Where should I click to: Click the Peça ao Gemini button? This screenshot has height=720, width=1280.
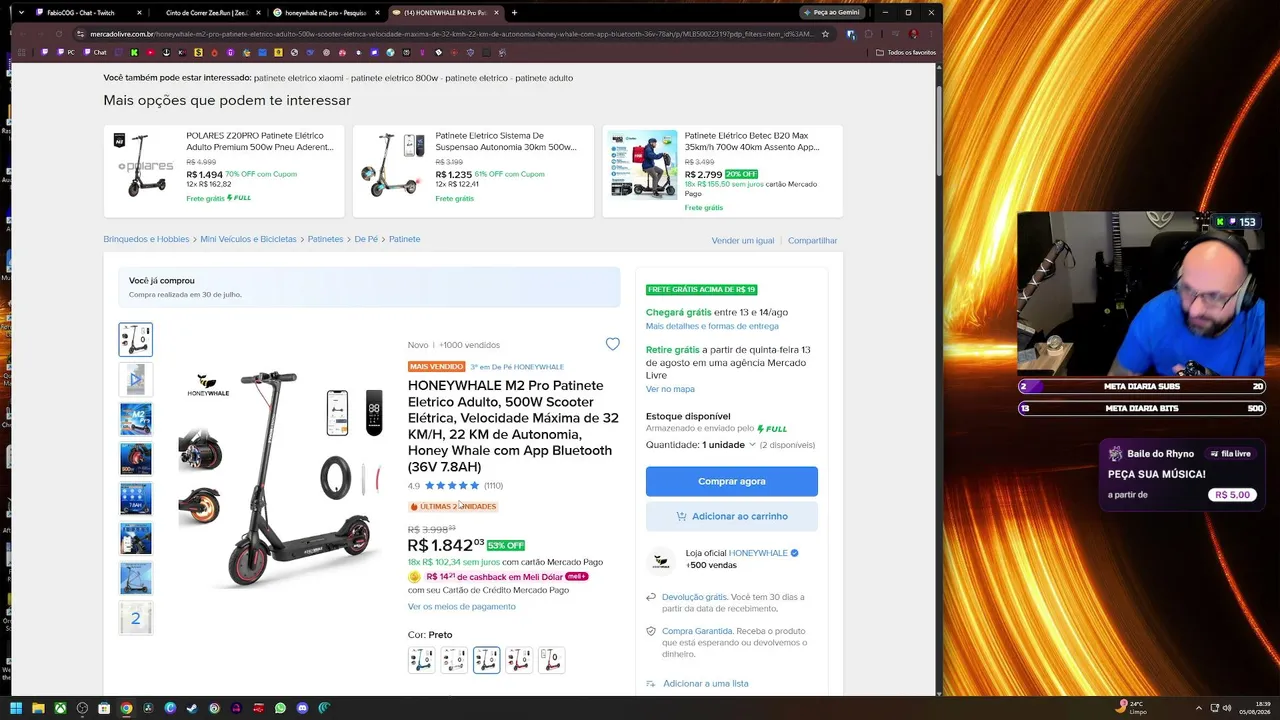click(832, 13)
